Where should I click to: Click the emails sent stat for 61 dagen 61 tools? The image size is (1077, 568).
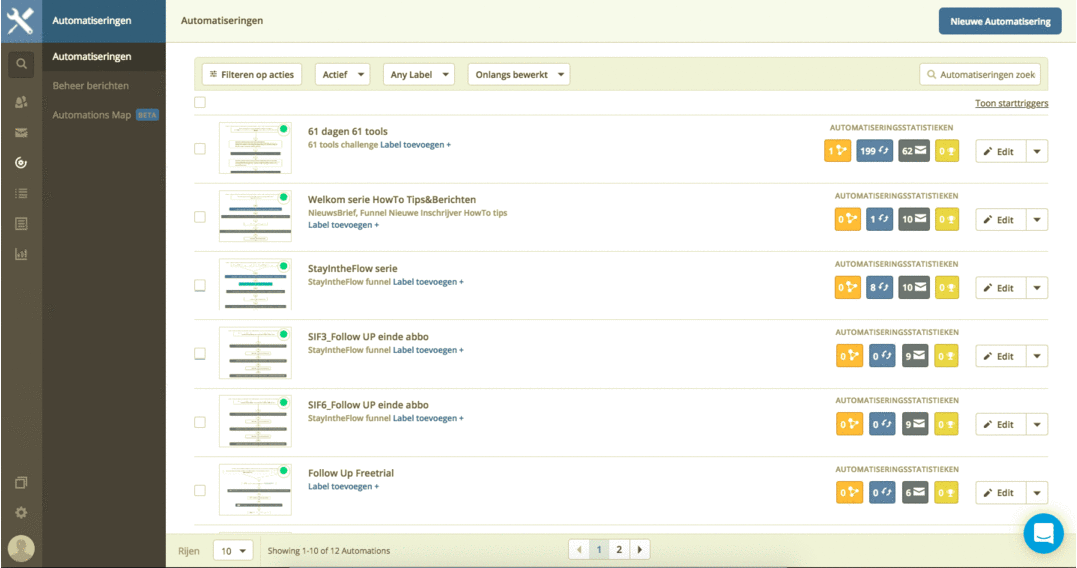click(914, 151)
